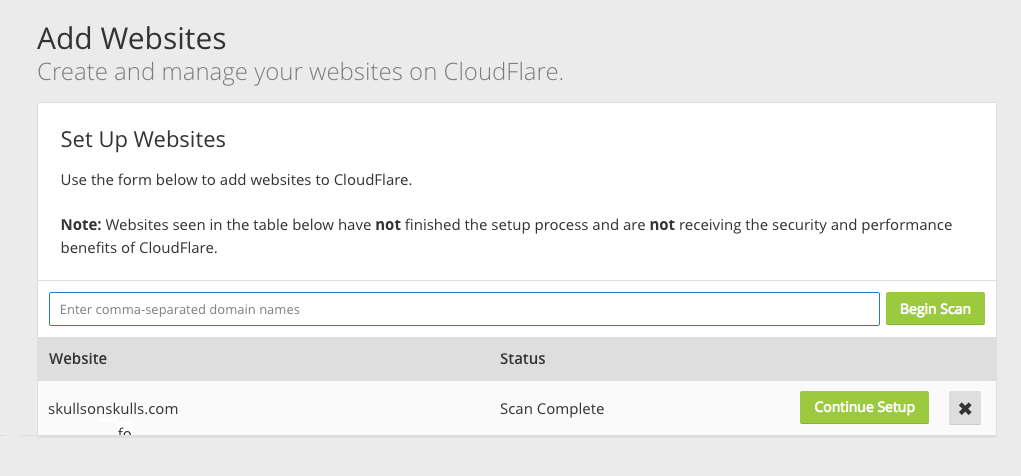Click the Add Websites page title
Viewport: 1021px width, 476px height.
pos(132,38)
